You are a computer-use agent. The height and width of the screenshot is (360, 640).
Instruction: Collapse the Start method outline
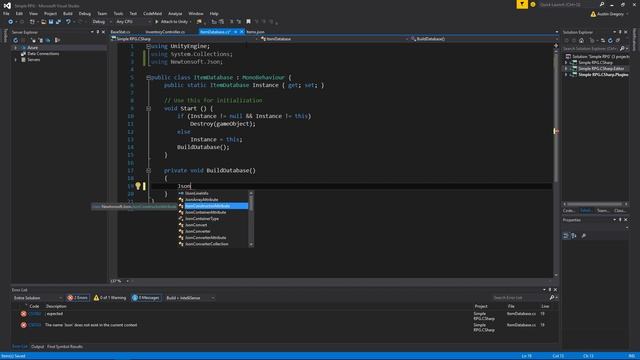pyautogui.click(x=149, y=108)
